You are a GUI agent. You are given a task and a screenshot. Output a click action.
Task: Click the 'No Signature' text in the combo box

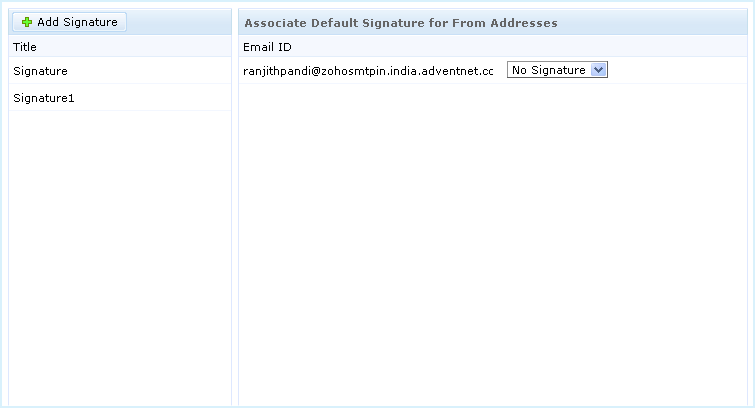[x=548, y=70]
